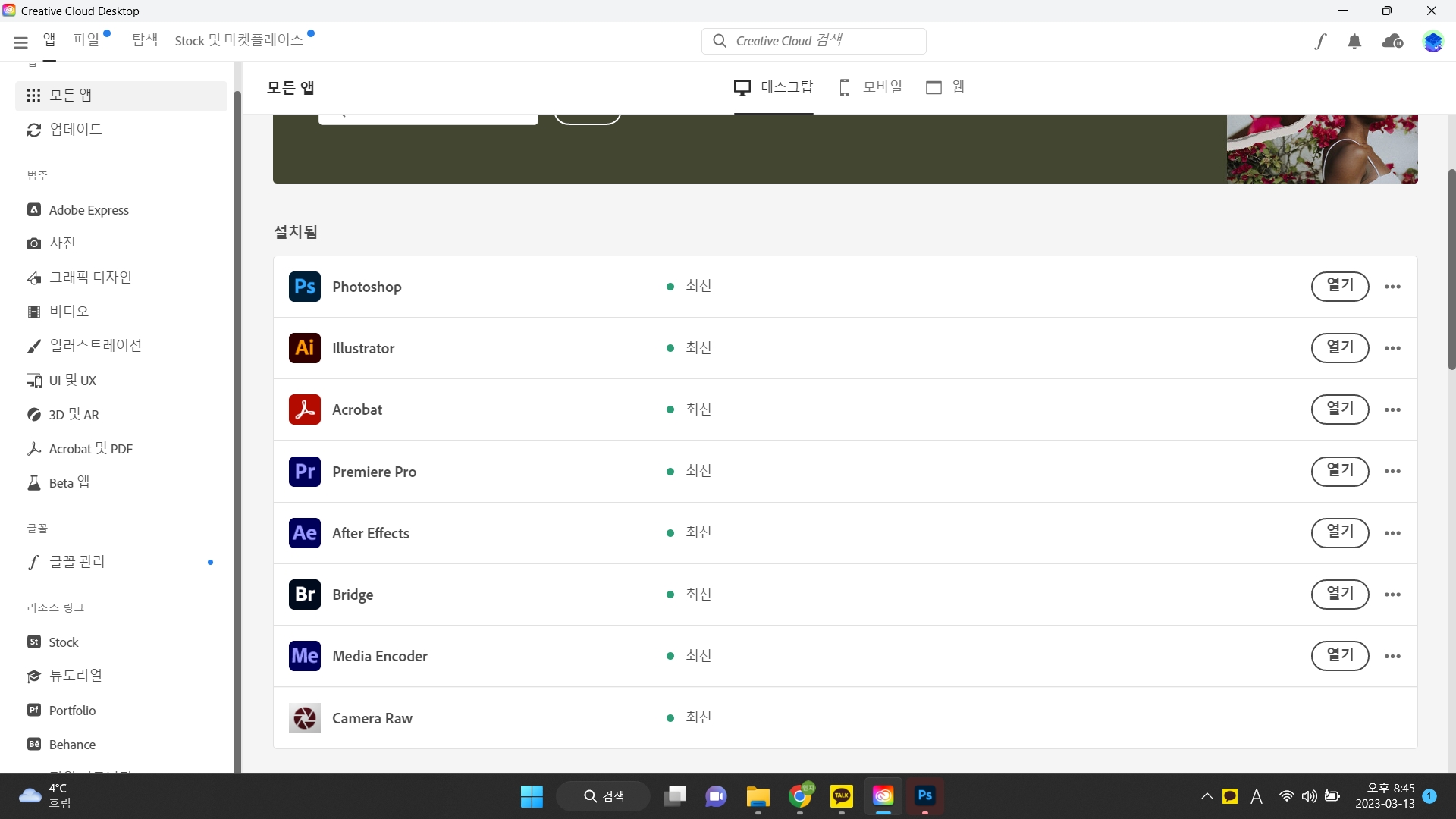
Task: Click the banner photo thumbnail
Action: click(1323, 149)
